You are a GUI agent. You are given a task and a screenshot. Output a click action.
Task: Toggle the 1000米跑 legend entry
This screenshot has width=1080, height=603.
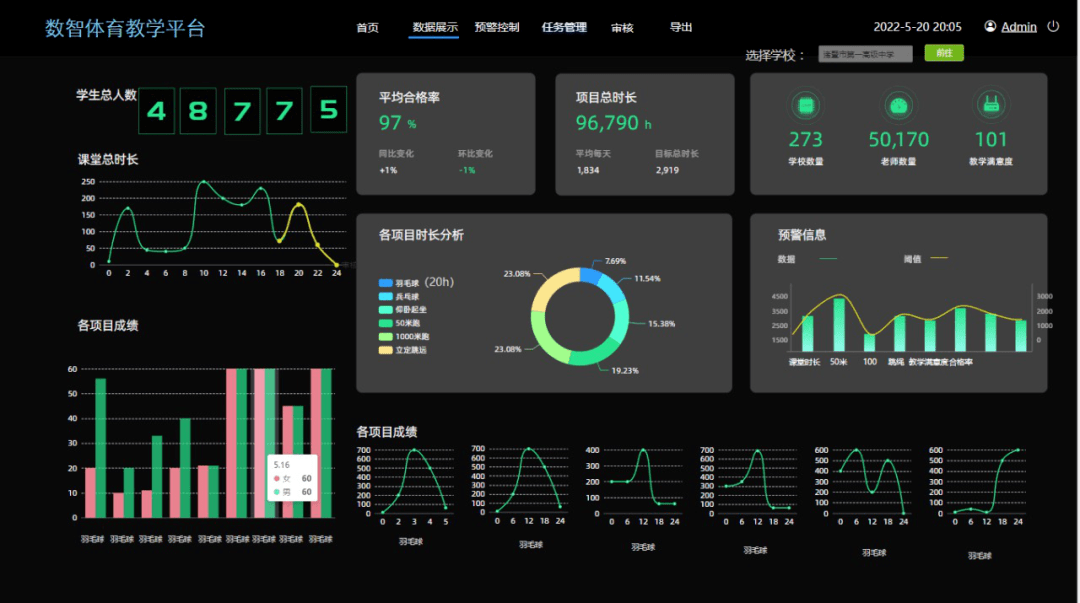click(x=404, y=336)
